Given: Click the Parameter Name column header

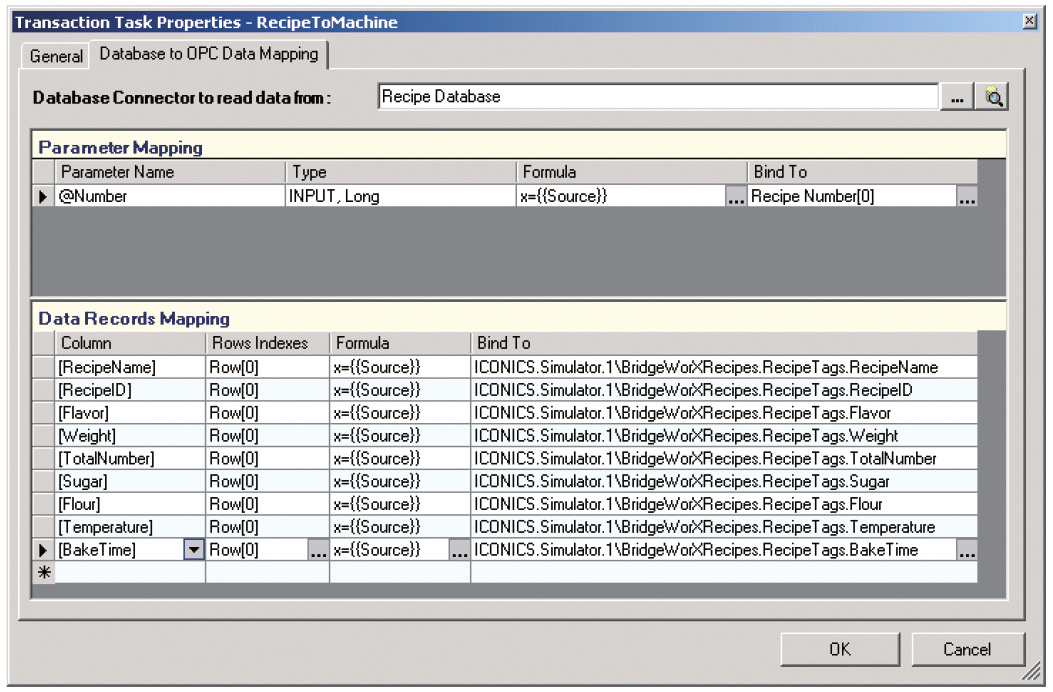Looking at the screenshot, I should 171,172.
